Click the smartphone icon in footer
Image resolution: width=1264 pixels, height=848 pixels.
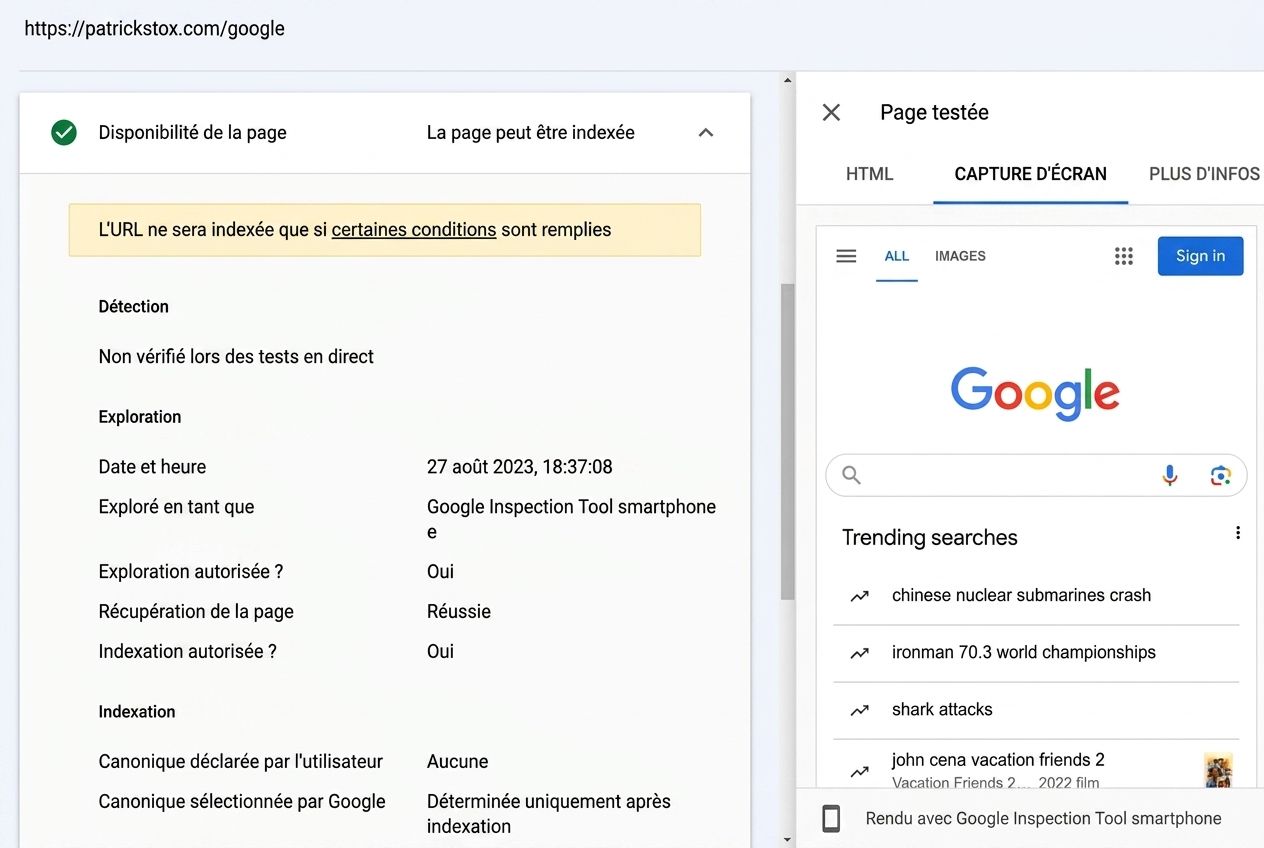[831, 819]
